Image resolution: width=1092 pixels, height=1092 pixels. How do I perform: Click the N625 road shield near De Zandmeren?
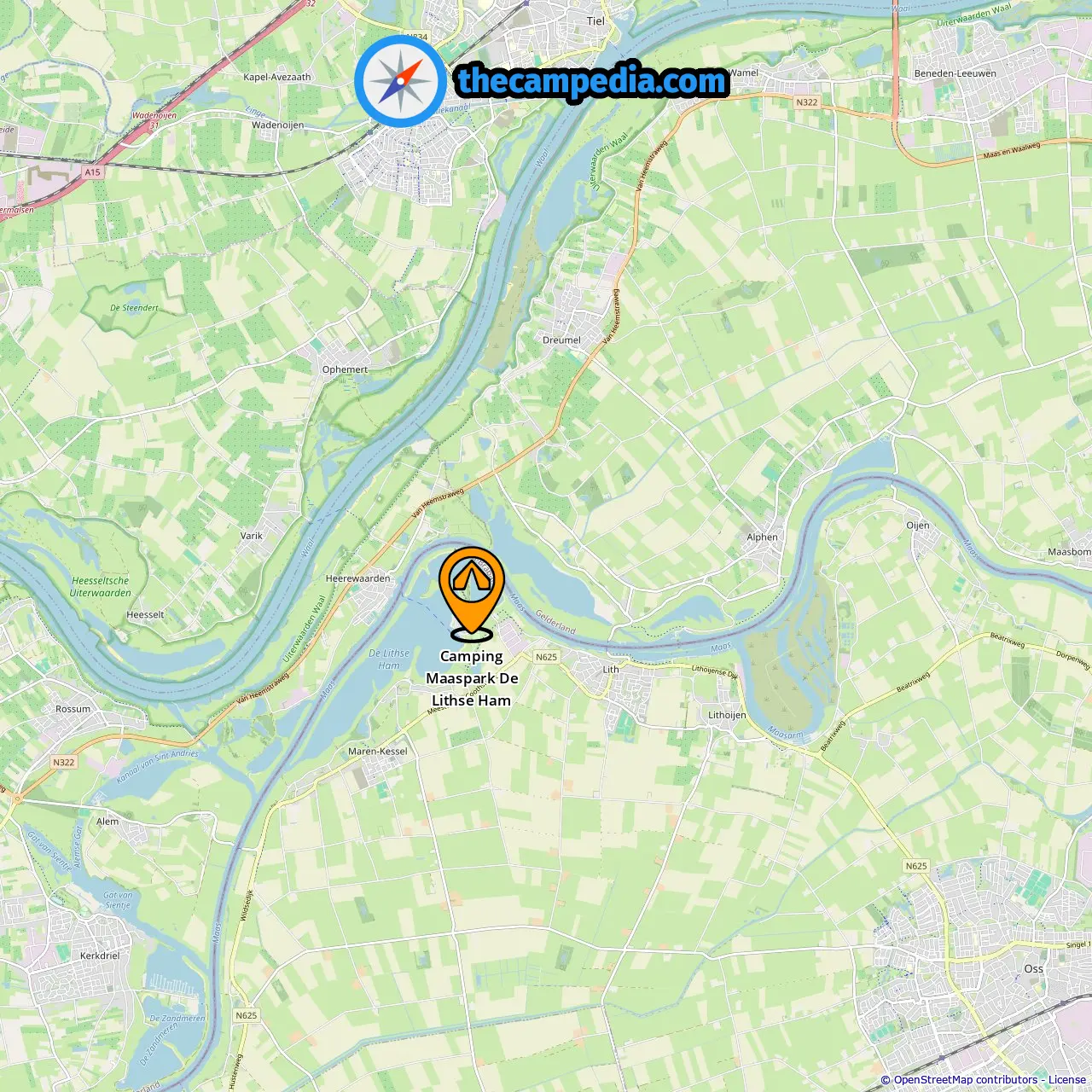[246, 1015]
